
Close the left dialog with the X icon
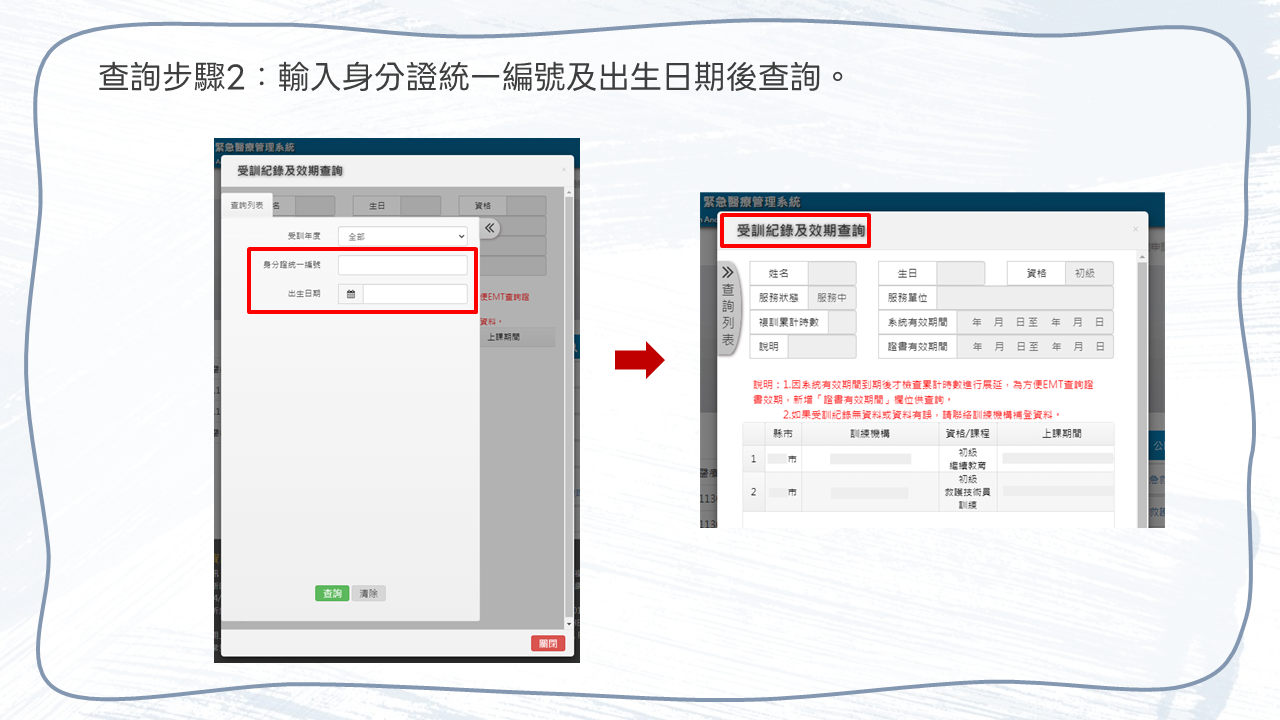tap(563, 169)
